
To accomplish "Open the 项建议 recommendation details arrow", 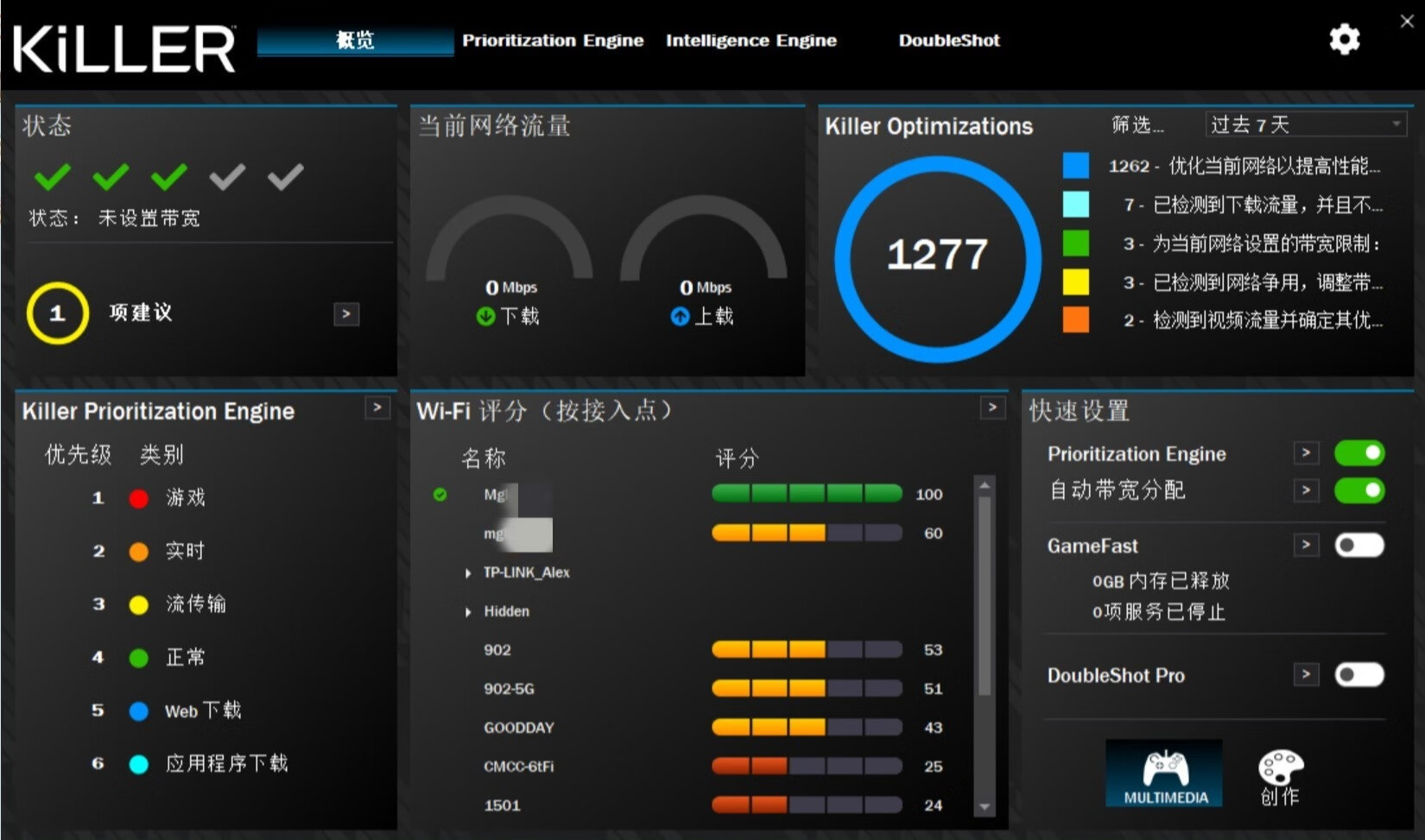I will (x=345, y=314).
